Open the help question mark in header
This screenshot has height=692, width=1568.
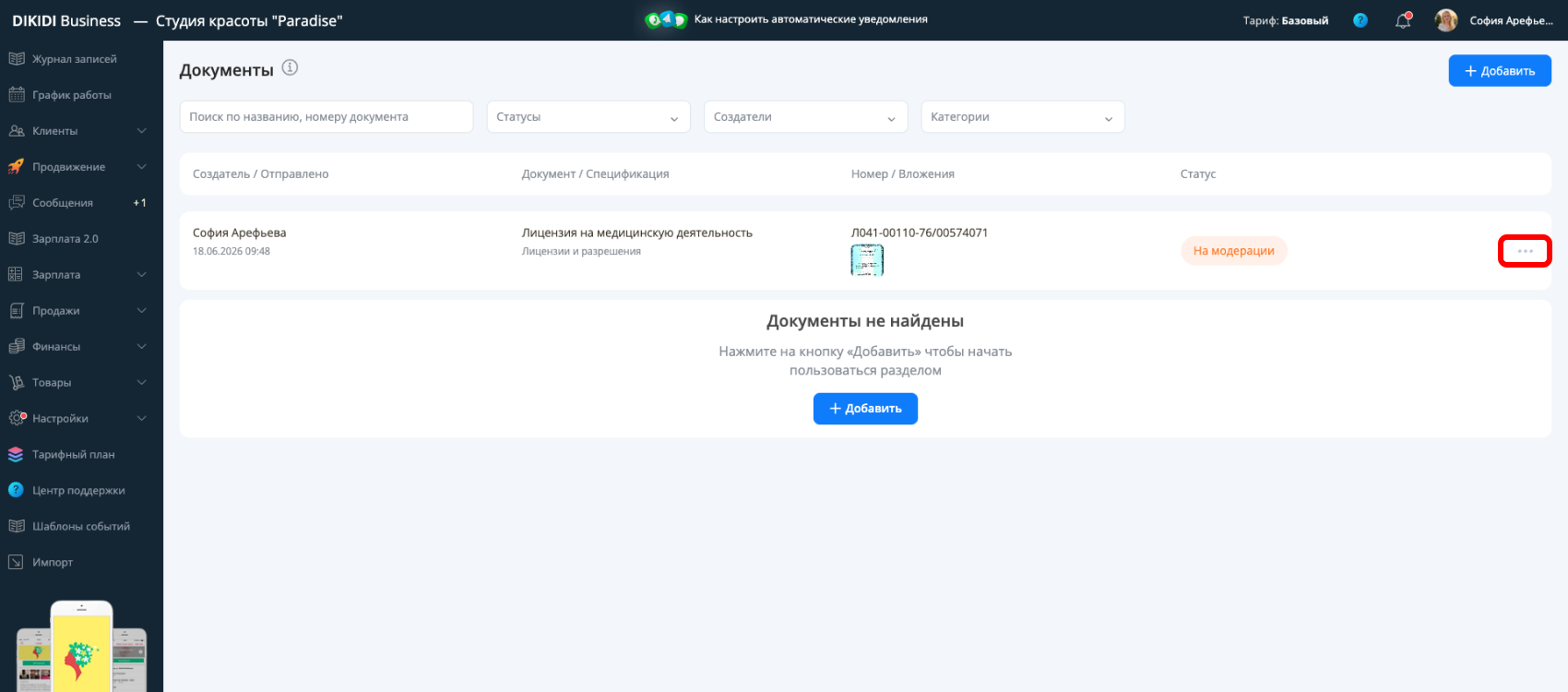1360,20
